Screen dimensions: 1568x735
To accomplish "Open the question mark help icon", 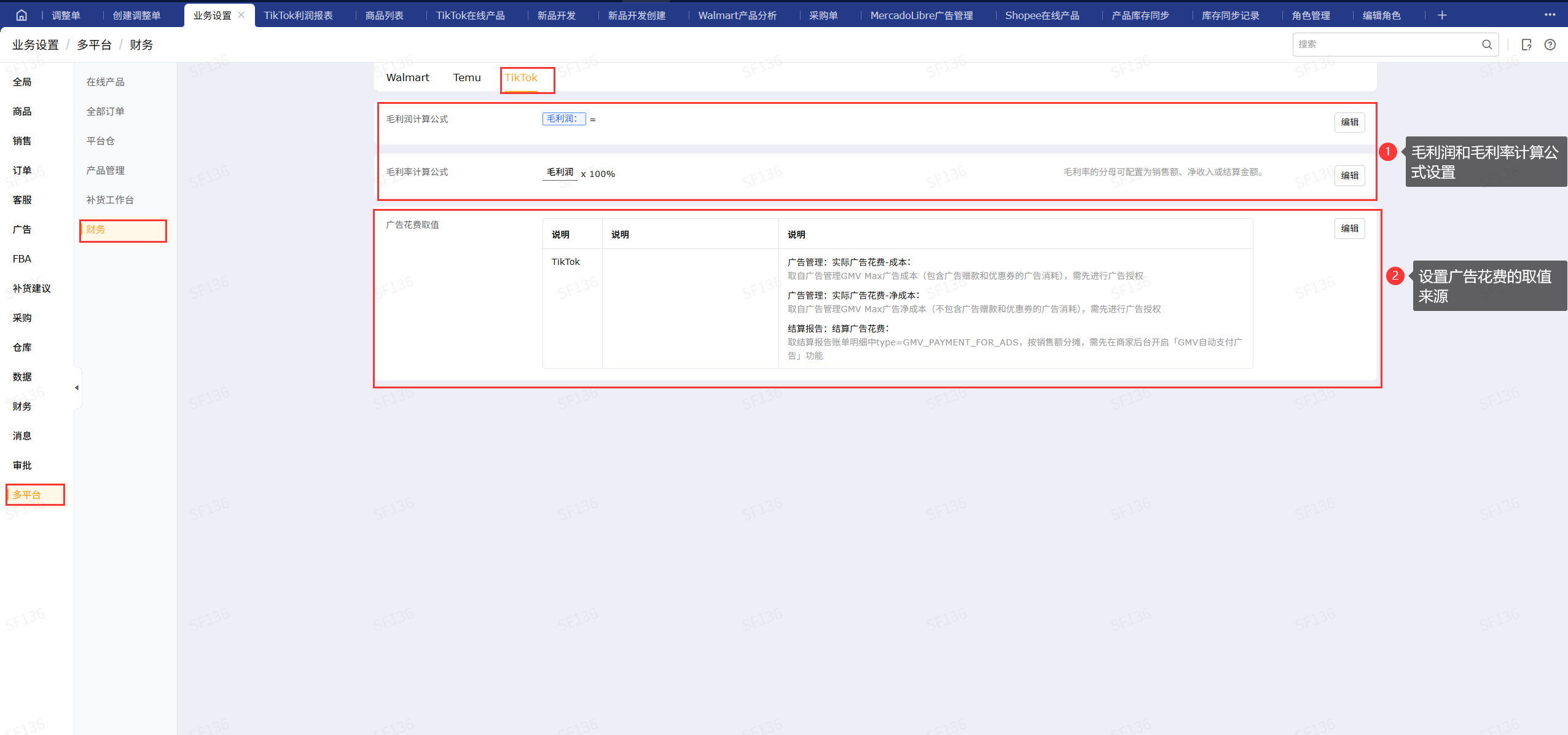I will click(1550, 44).
